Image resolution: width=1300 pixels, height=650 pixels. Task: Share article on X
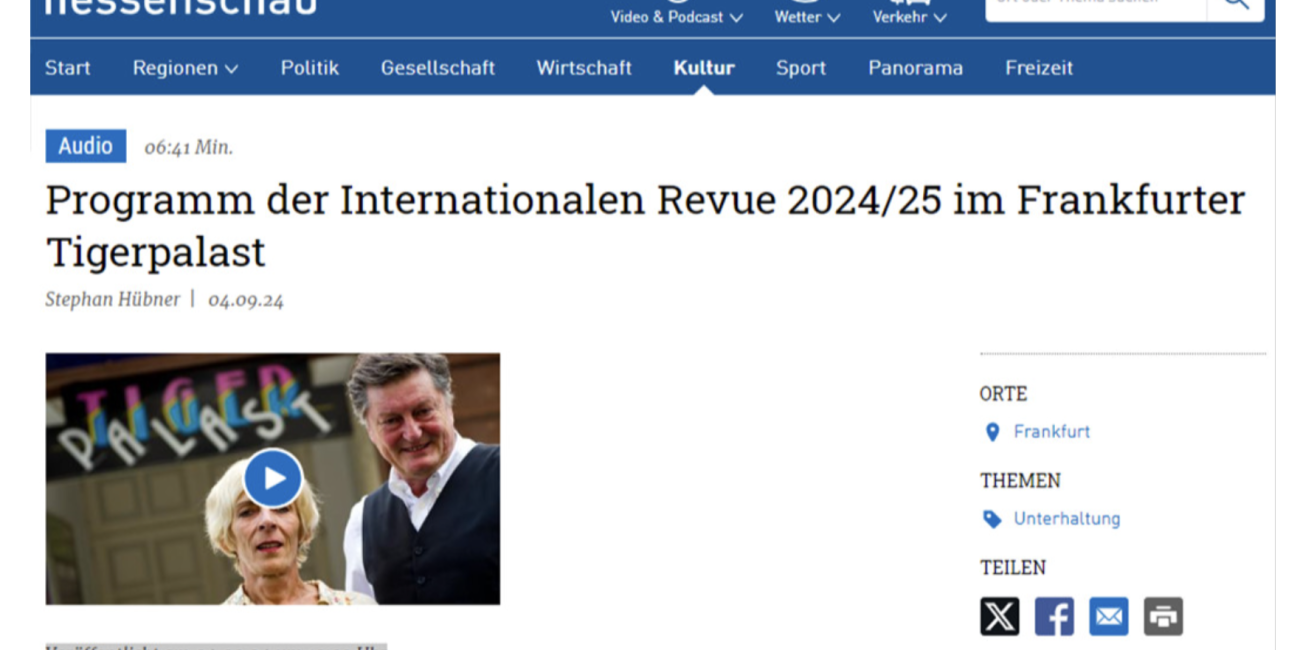tap(999, 616)
